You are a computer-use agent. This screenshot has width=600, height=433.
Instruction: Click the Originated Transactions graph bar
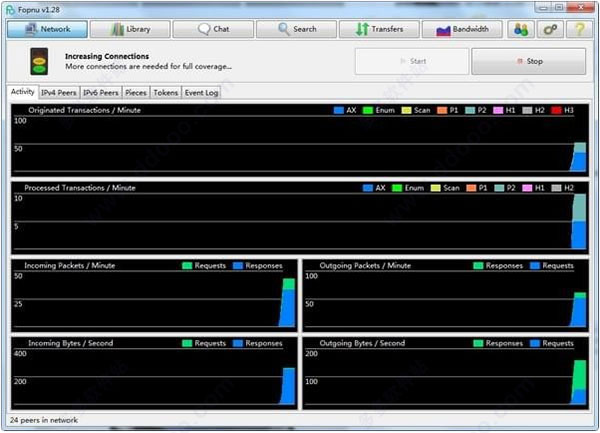coord(579,157)
